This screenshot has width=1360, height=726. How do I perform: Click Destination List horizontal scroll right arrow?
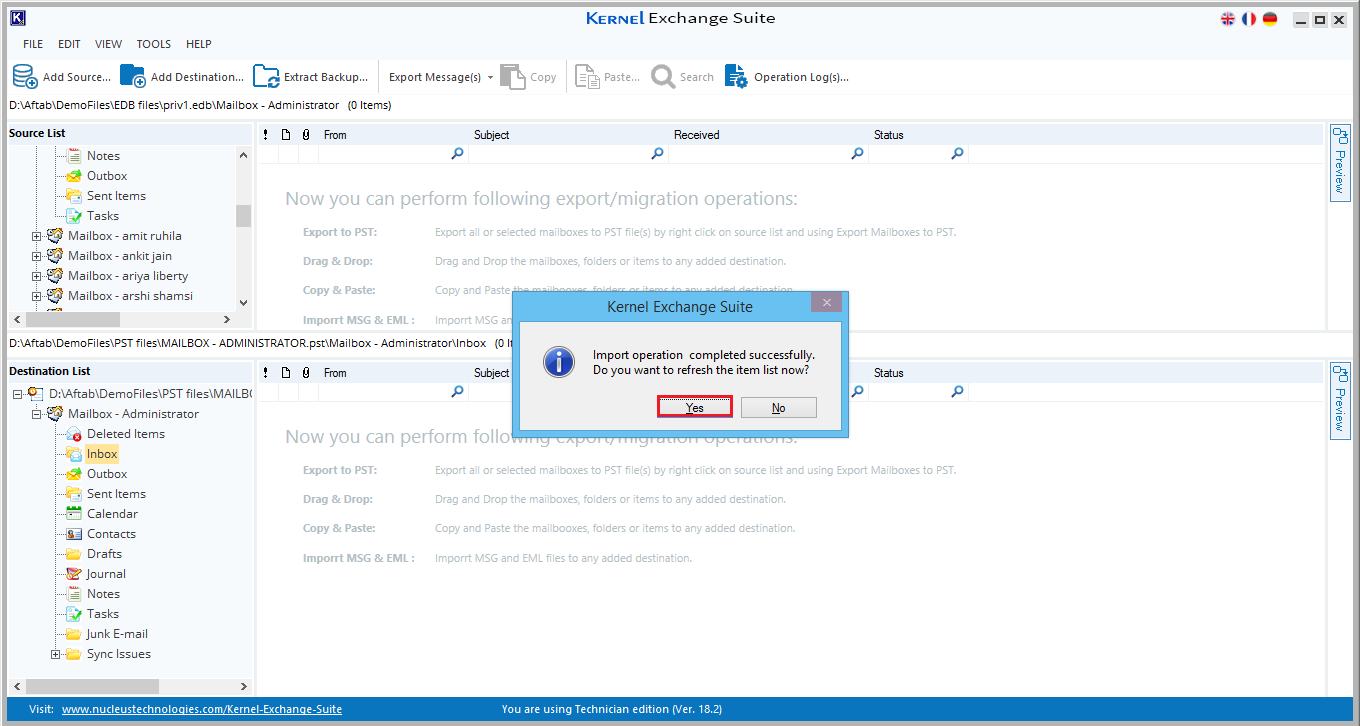[244, 686]
